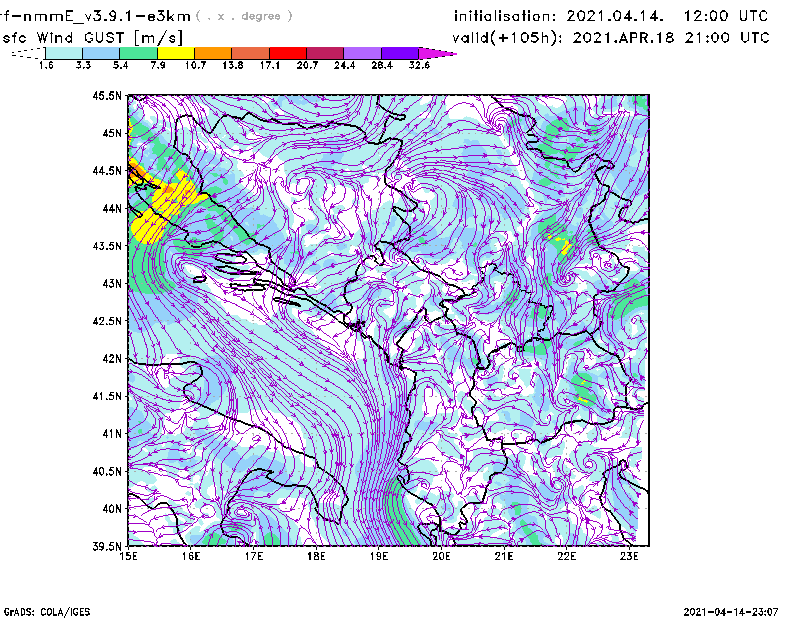Screen dimensions: 800x618
Task: Click the lavender 24.4–28.4 legend swatch
Action: pyautogui.click(x=362, y=53)
